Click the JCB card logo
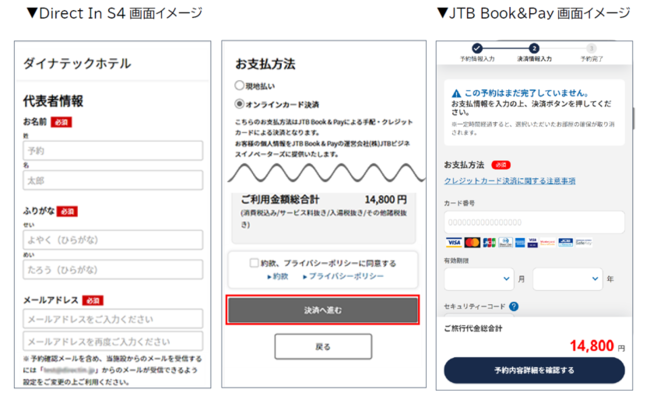This screenshot has height=397, width=650. [x=489, y=242]
